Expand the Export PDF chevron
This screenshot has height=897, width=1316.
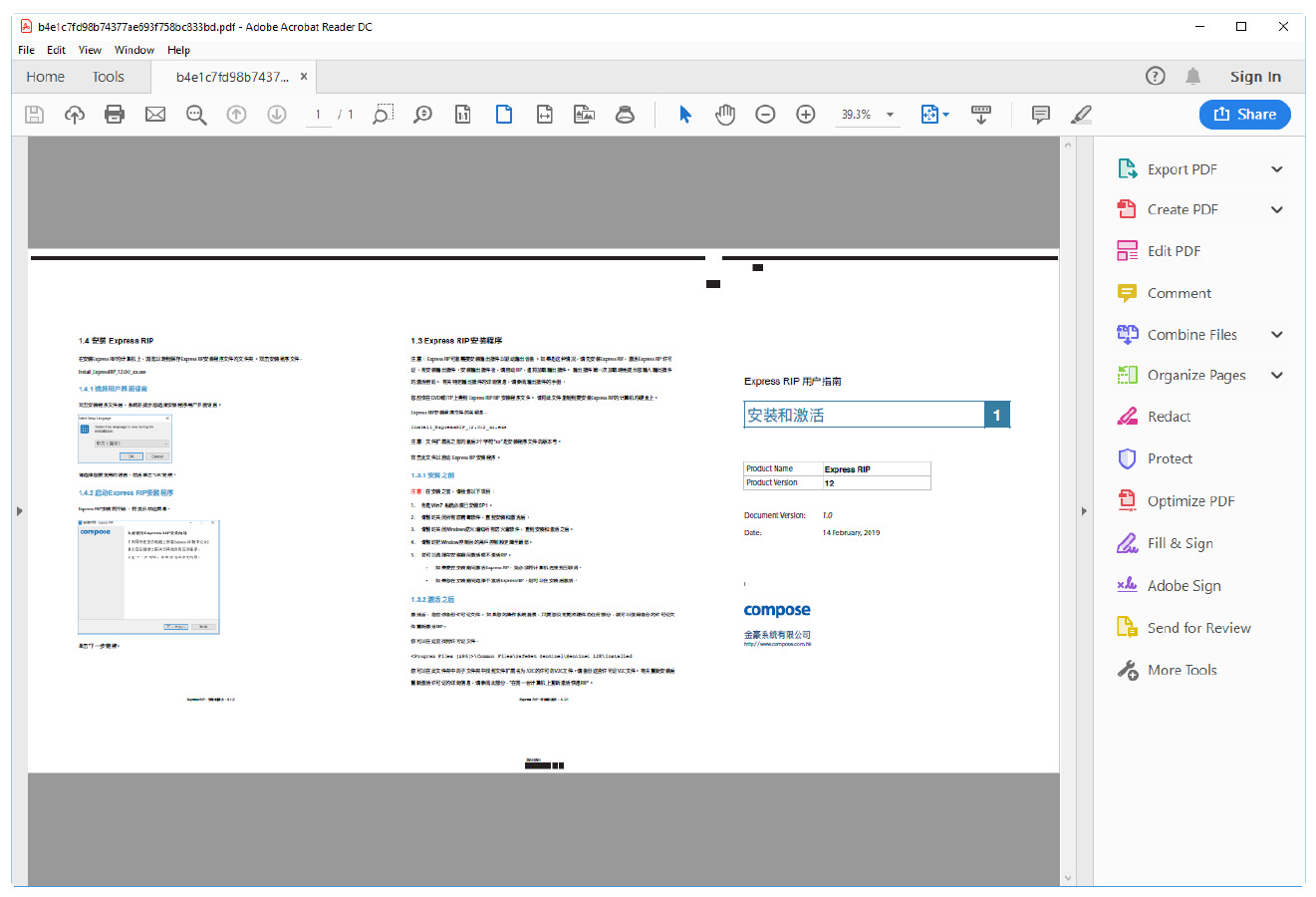(x=1277, y=169)
